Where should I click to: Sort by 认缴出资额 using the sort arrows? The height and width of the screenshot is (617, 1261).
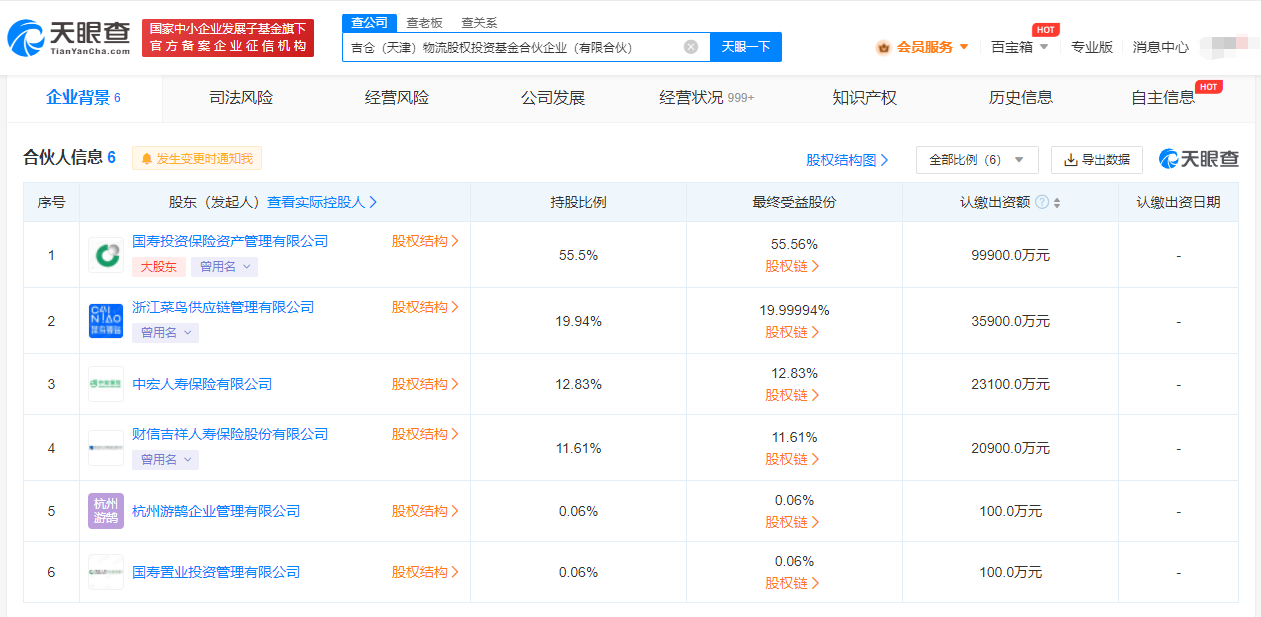pyautogui.click(x=1057, y=203)
